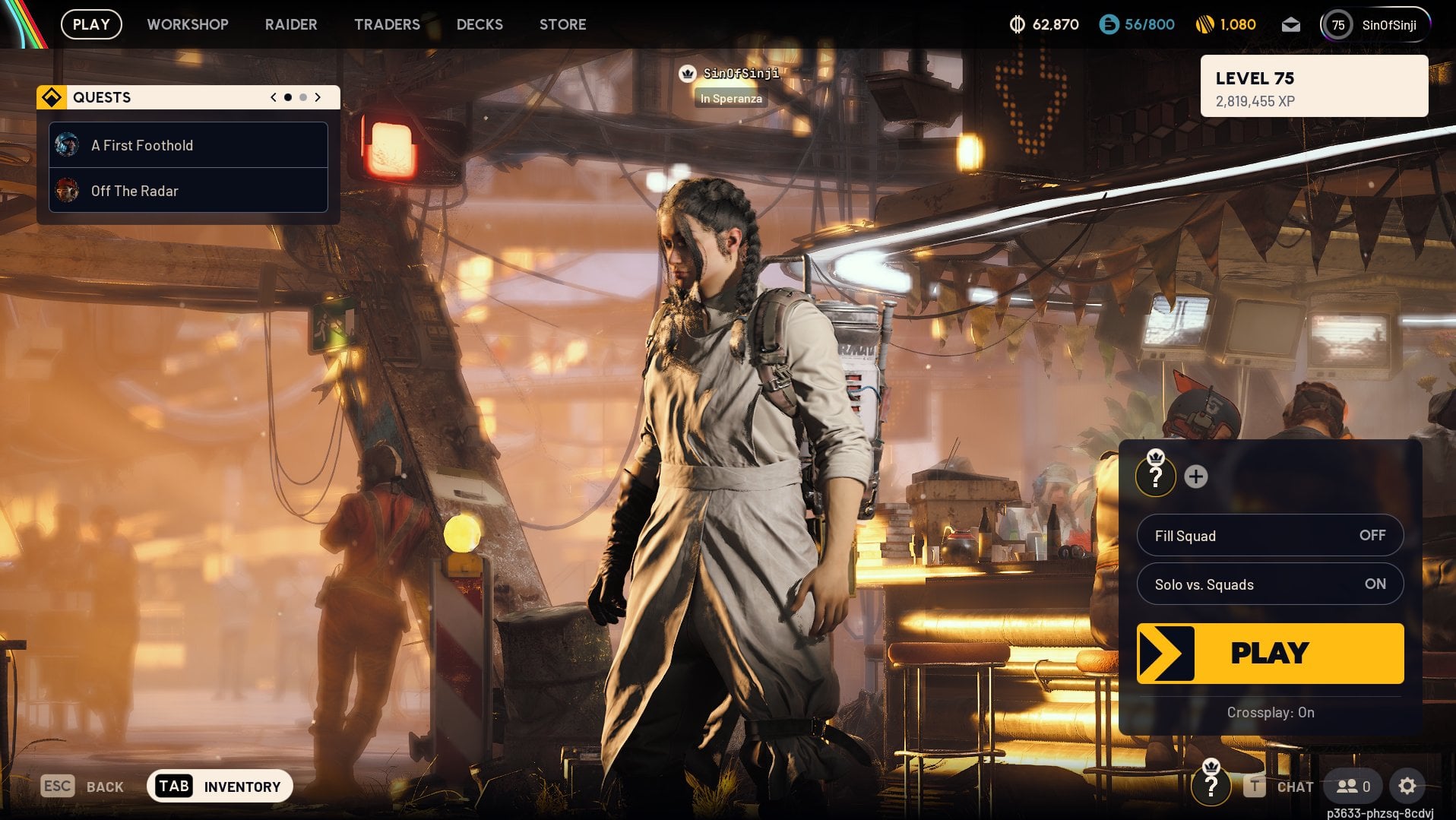Click the Off The Radar quest giver portrait
This screenshot has height=820, width=1456.
pyautogui.click(x=67, y=190)
